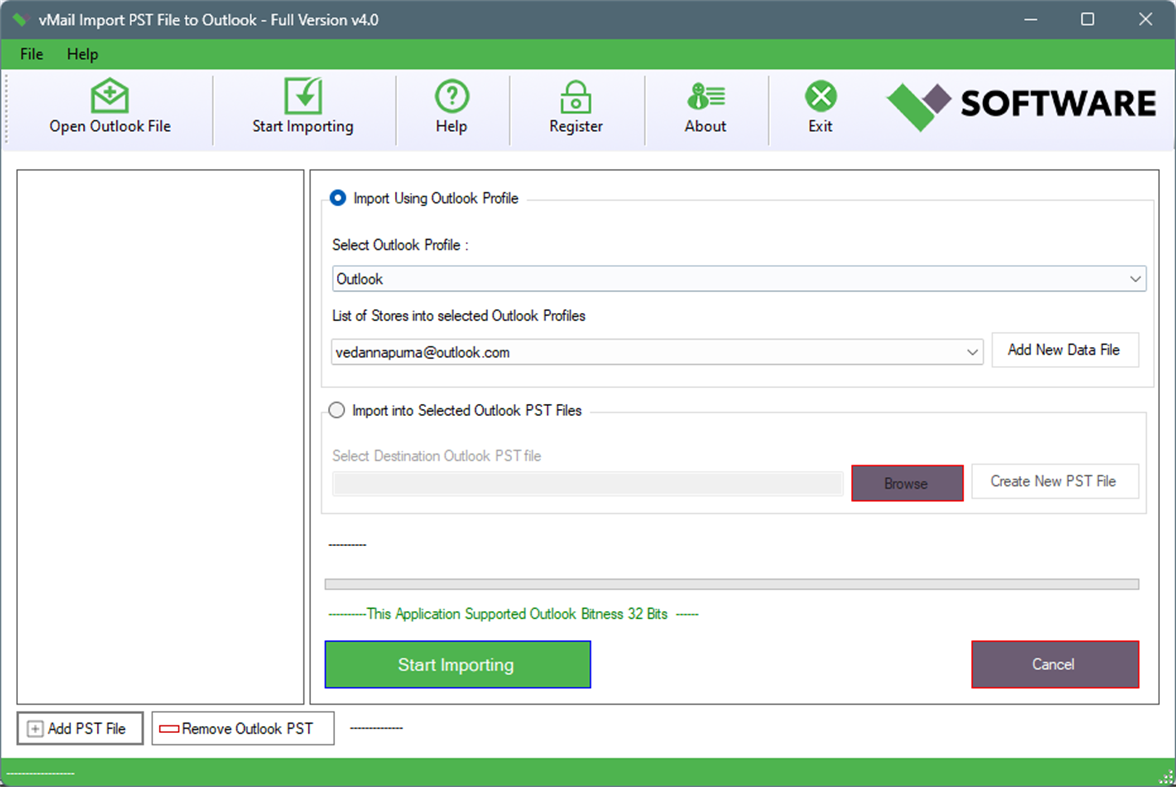Open the List of Stores dropdown
1176x787 pixels.
[x=970, y=351]
